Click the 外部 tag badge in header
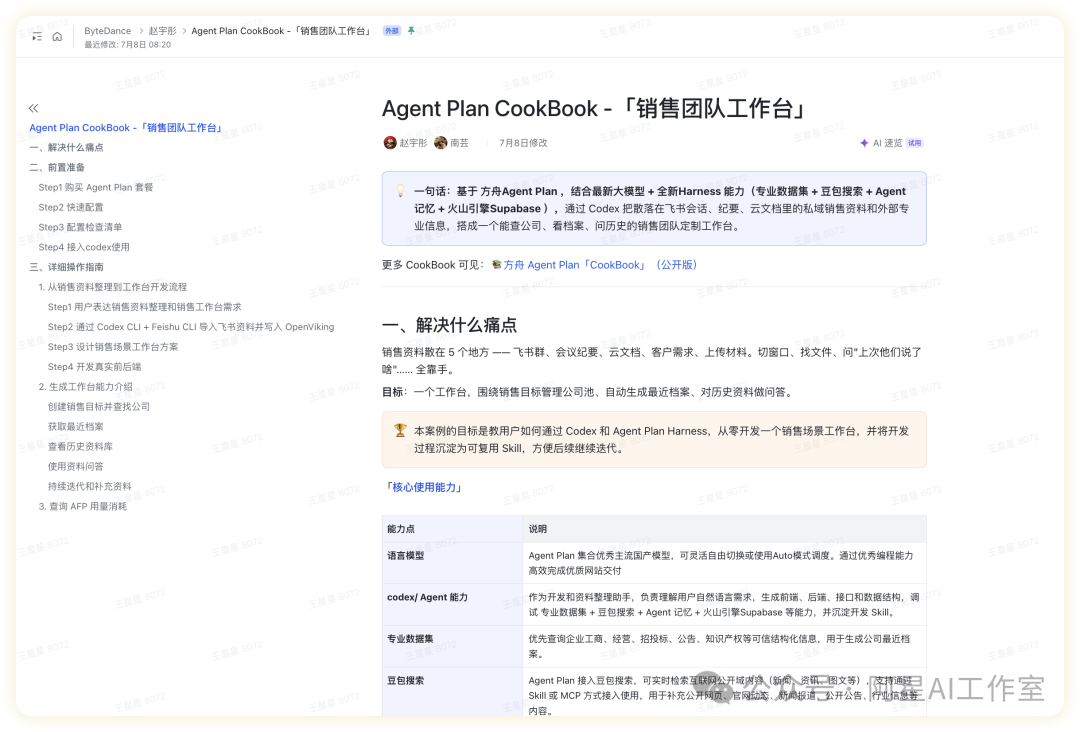Viewport: 1080px width, 732px height. [392, 31]
